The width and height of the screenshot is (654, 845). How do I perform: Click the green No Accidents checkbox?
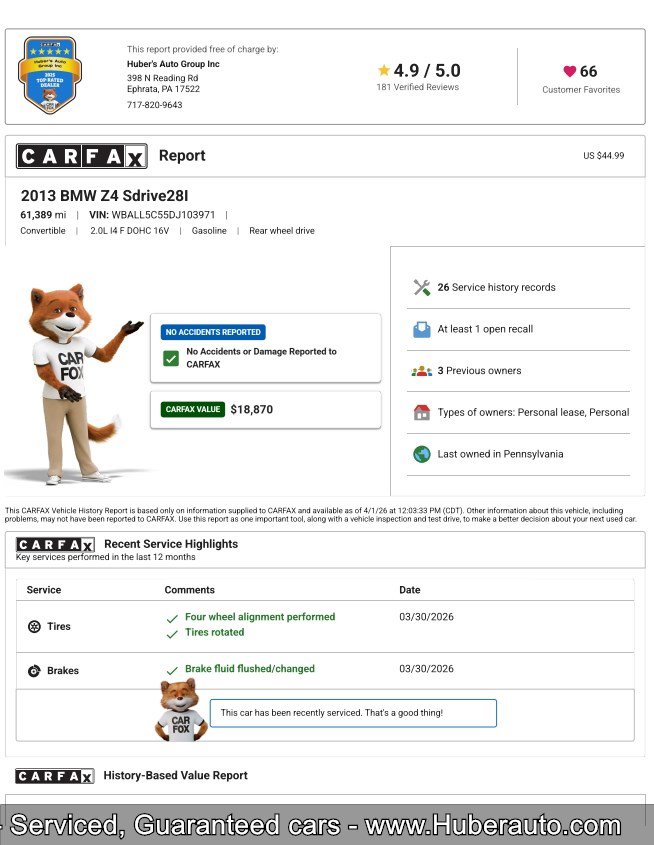tap(171, 358)
